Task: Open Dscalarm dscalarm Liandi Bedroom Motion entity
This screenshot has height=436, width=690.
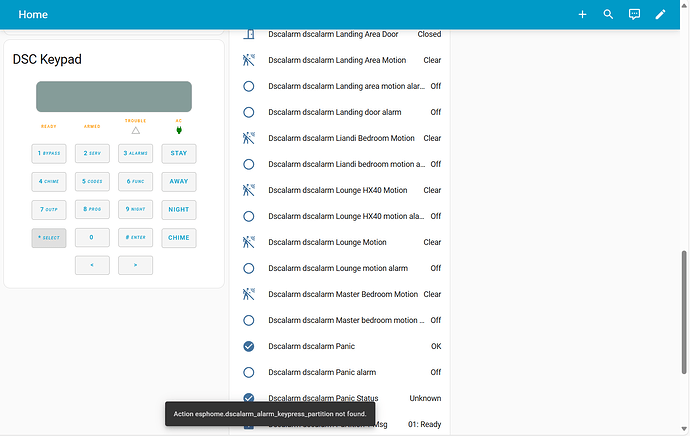Action: coord(341,138)
